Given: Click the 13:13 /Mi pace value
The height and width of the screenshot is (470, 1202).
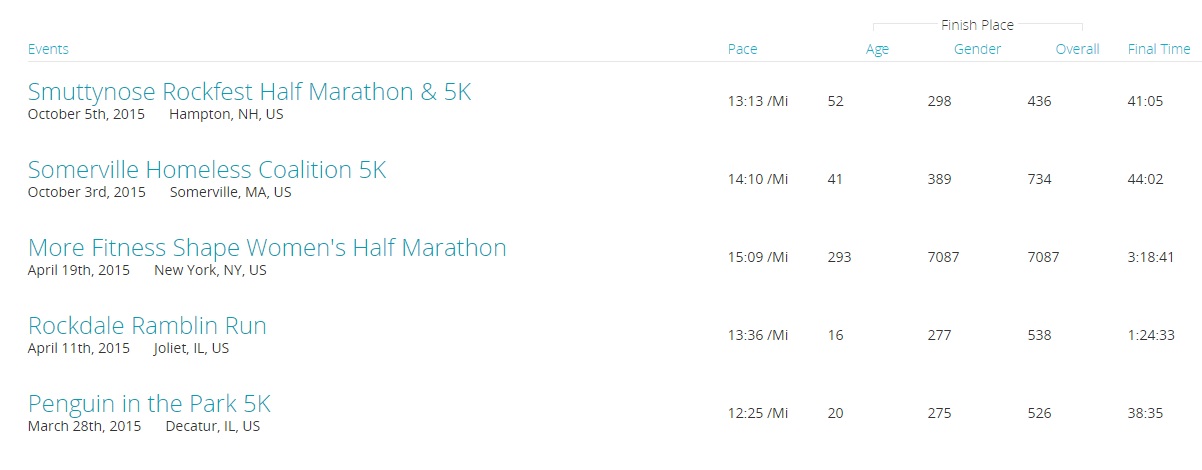Looking at the screenshot, I should click(758, 101).
